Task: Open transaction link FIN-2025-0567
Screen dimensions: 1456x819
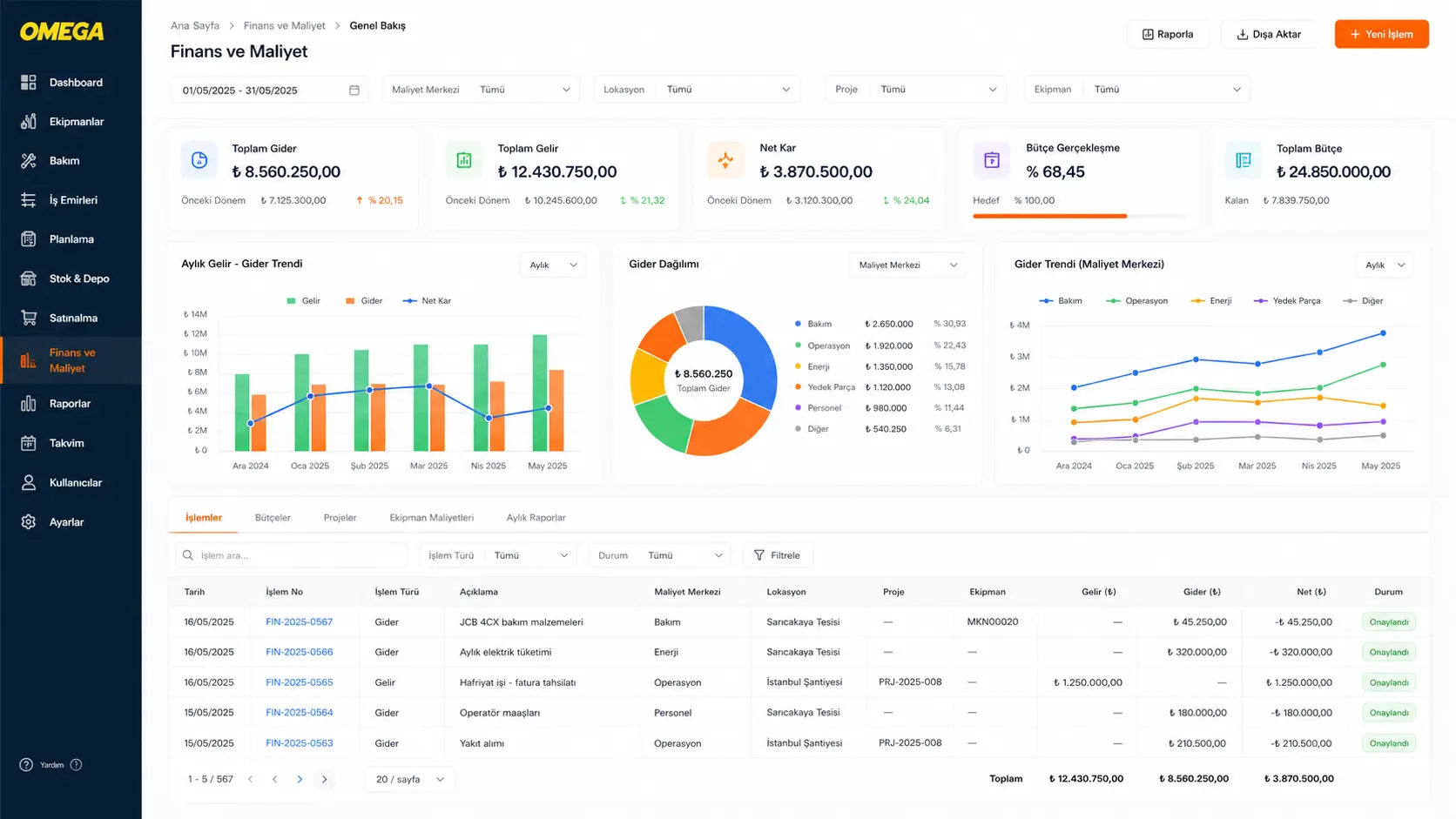Action: (x=300, y=622)
